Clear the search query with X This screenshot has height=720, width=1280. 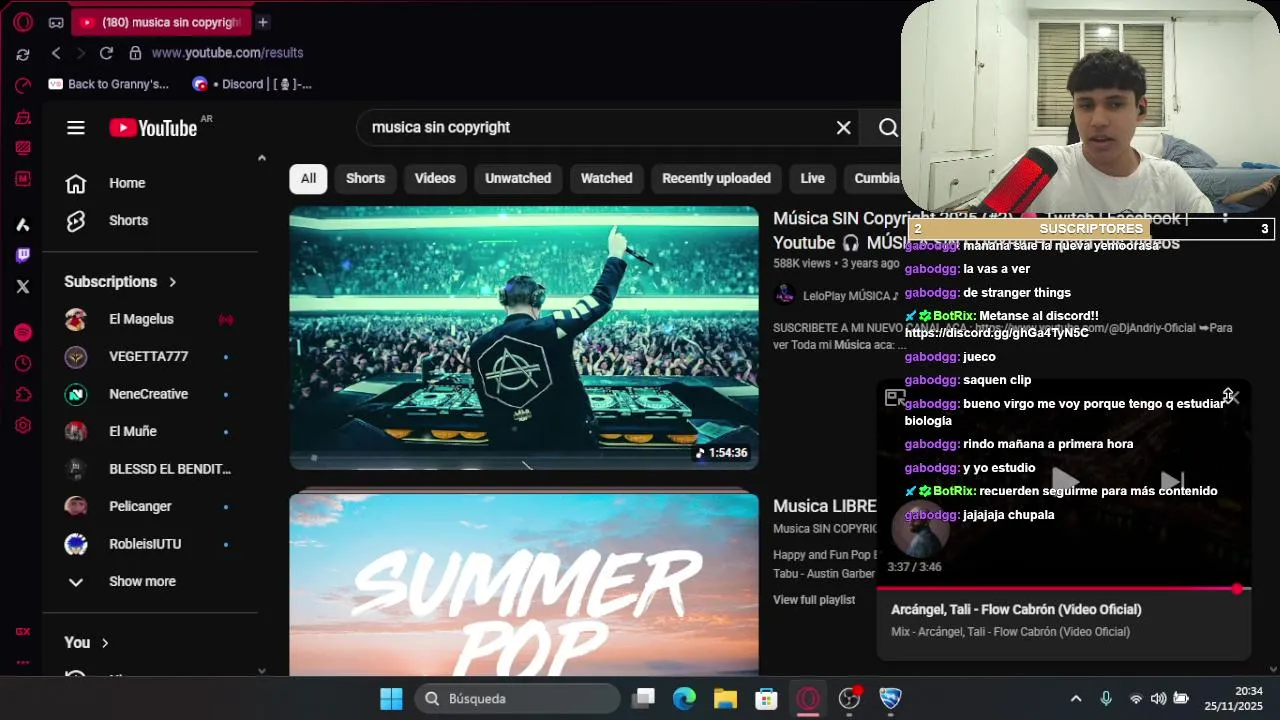click(x=843, y=127)
